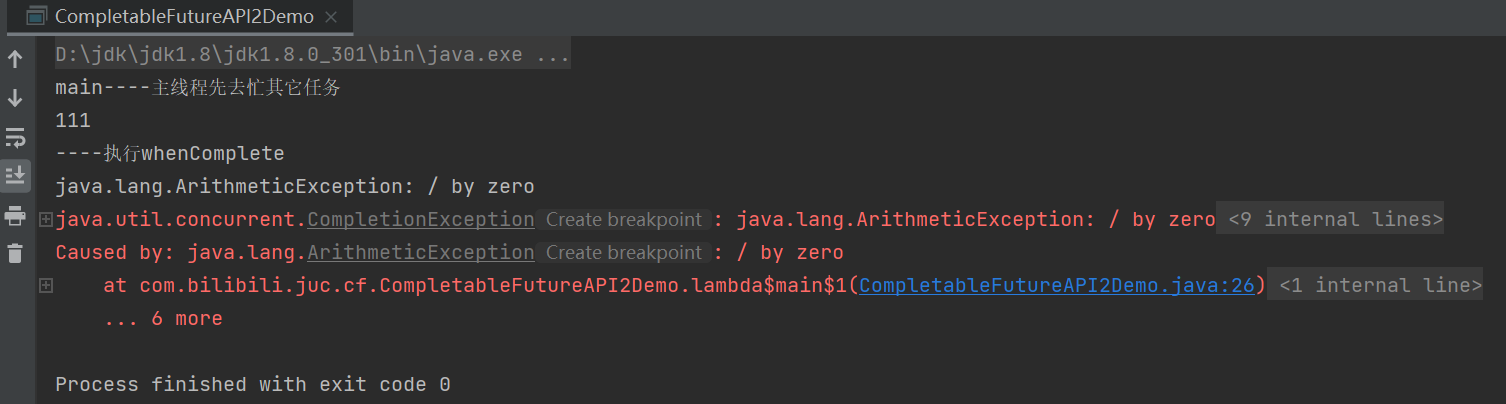
Task: Click the Up the Stack Trace arrow
Action: pyautogui.click(x=15, y=60)
